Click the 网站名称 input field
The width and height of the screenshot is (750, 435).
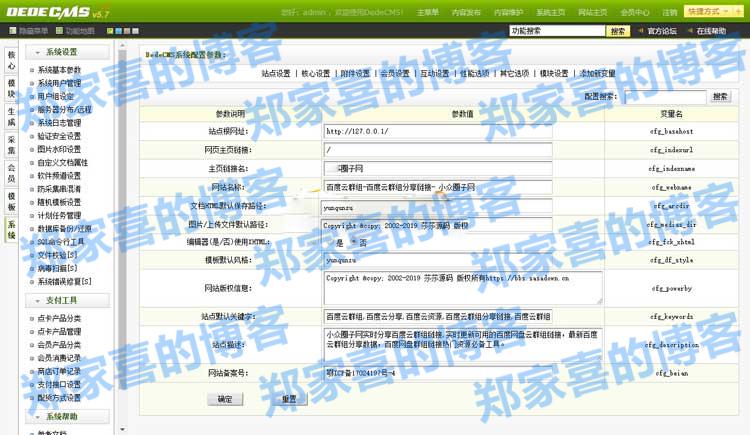pos(438,187)
